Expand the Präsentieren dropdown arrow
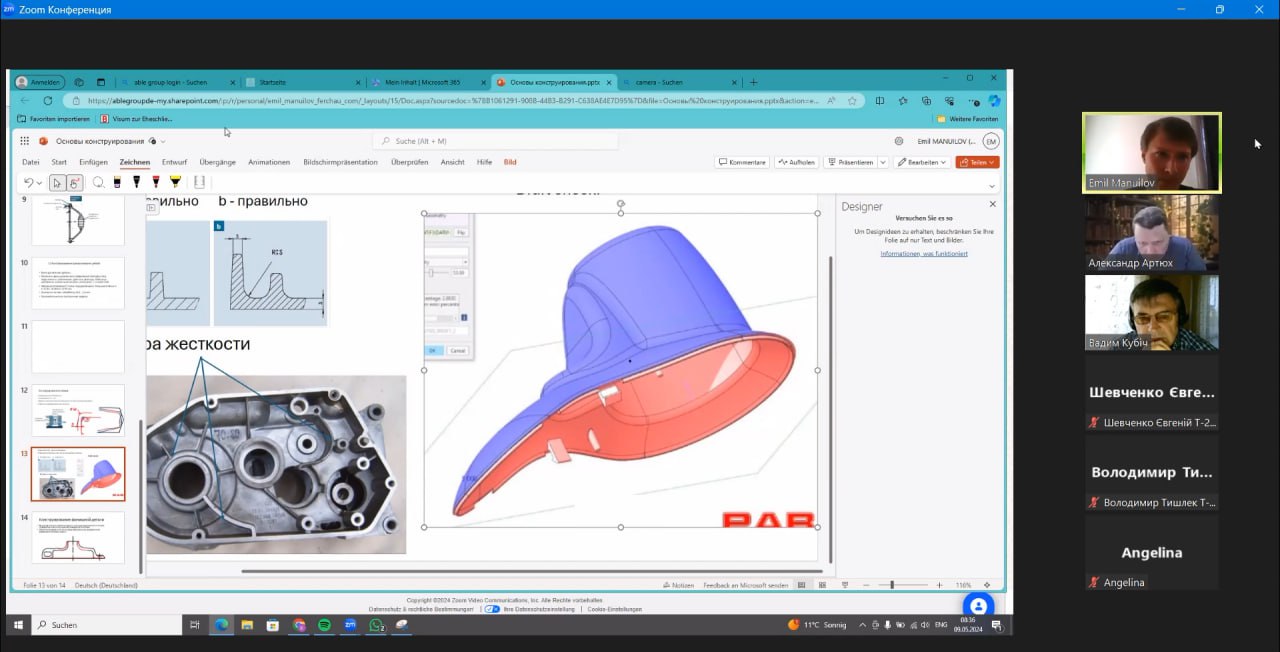Image resolution: width=1280 pixels, height=652 pixels. pyautogui.click(x=882, y=162)
